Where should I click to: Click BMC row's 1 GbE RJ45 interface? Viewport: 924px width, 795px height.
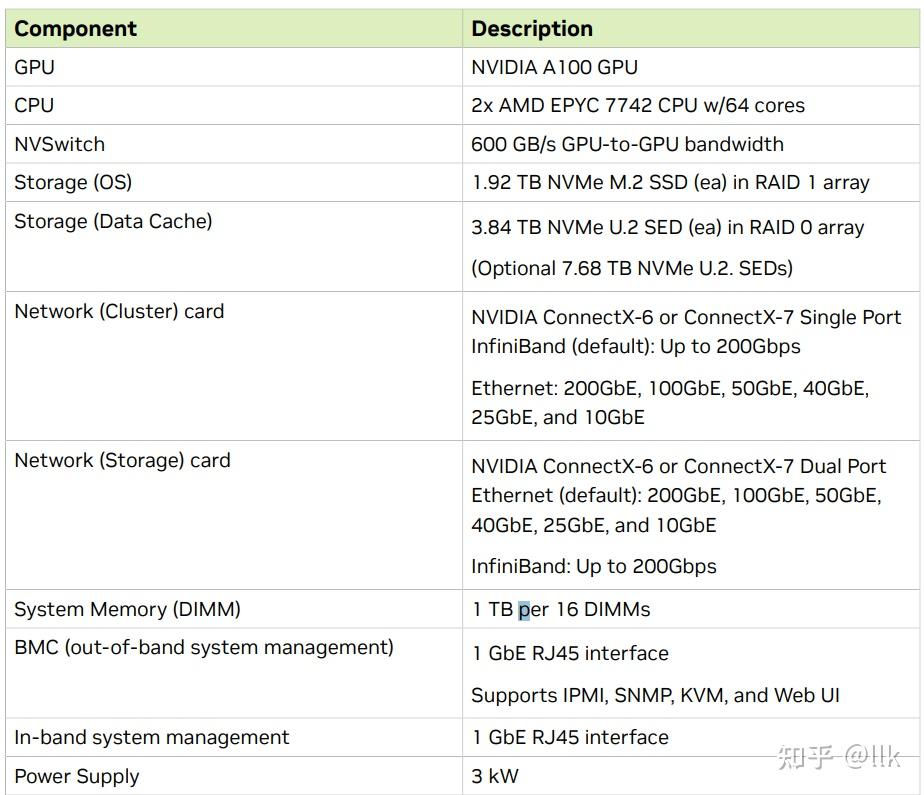(570, 654)
